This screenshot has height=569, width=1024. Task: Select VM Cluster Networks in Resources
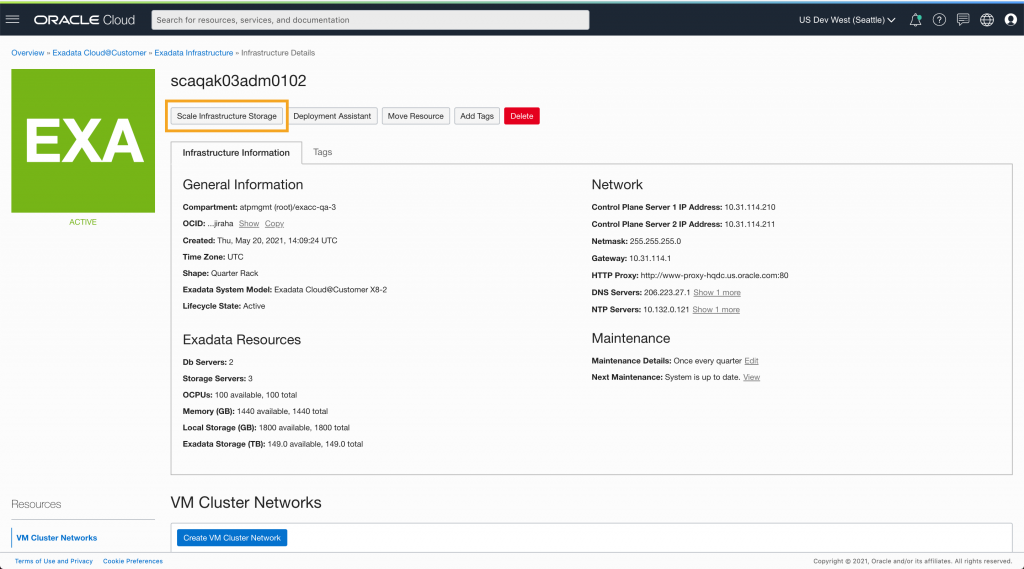(x=57, y=538)
